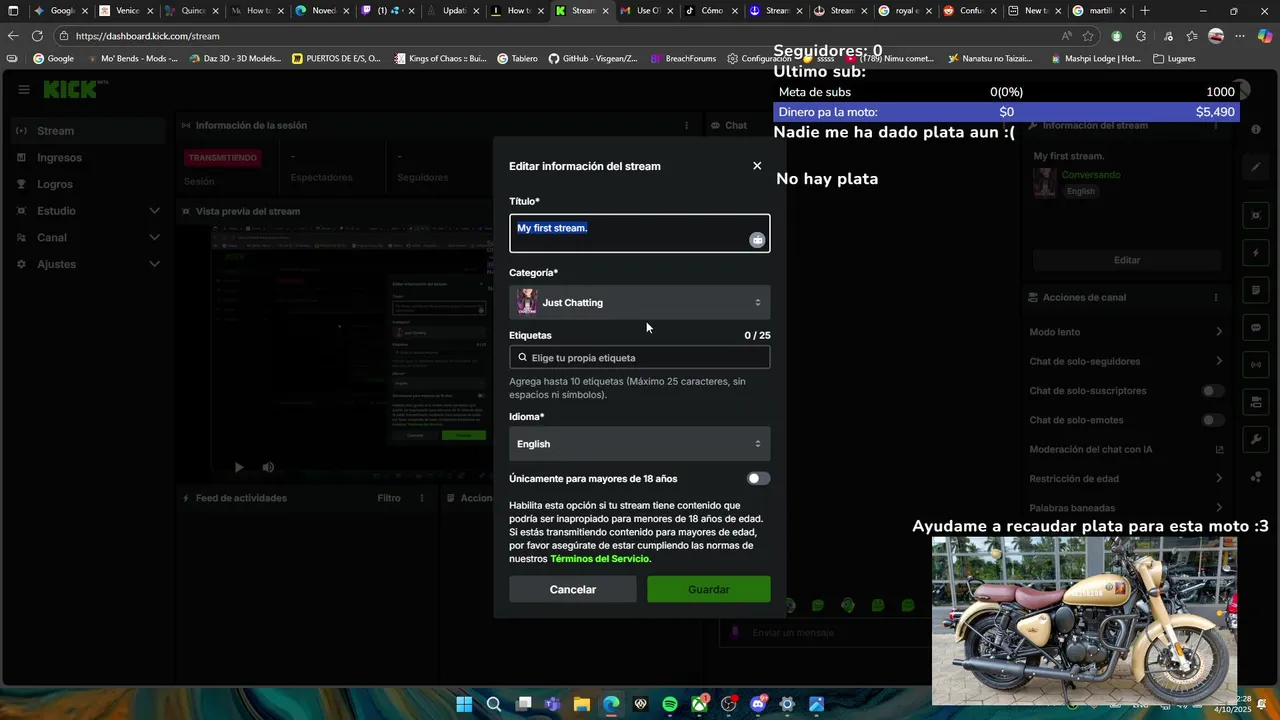Click the green Guardar button
Image resolution: width=1280 pixels, height=720 pixels.
[709, 590]
